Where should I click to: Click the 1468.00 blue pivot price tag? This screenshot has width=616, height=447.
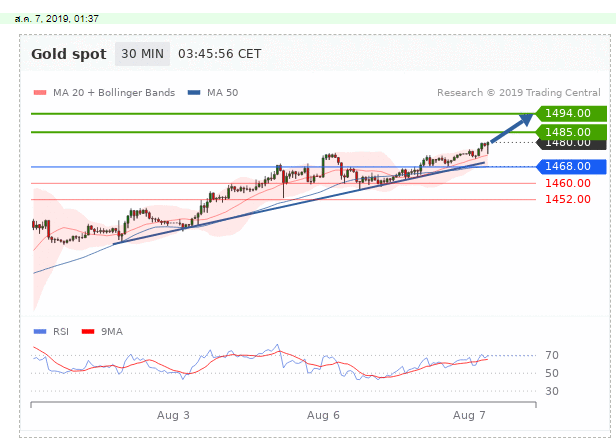[571, 167]
